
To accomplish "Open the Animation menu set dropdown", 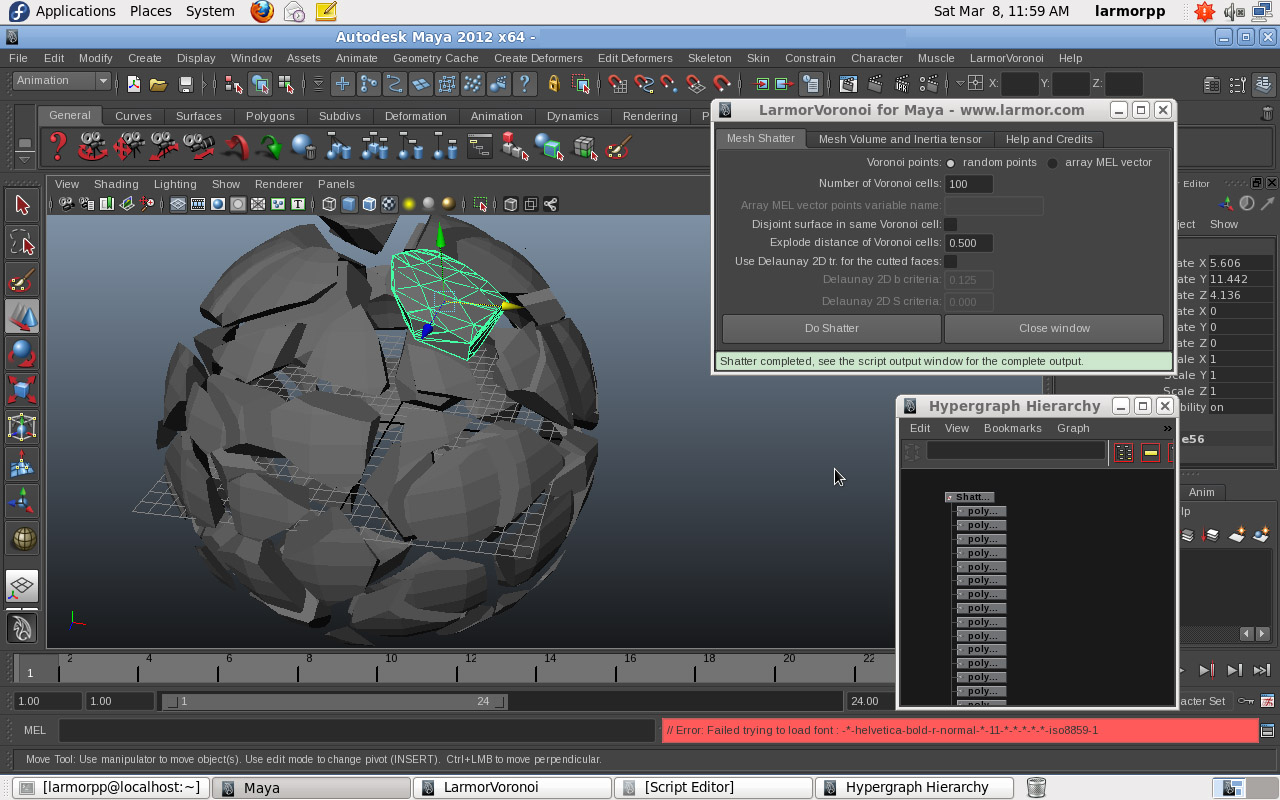I will 62,81.
